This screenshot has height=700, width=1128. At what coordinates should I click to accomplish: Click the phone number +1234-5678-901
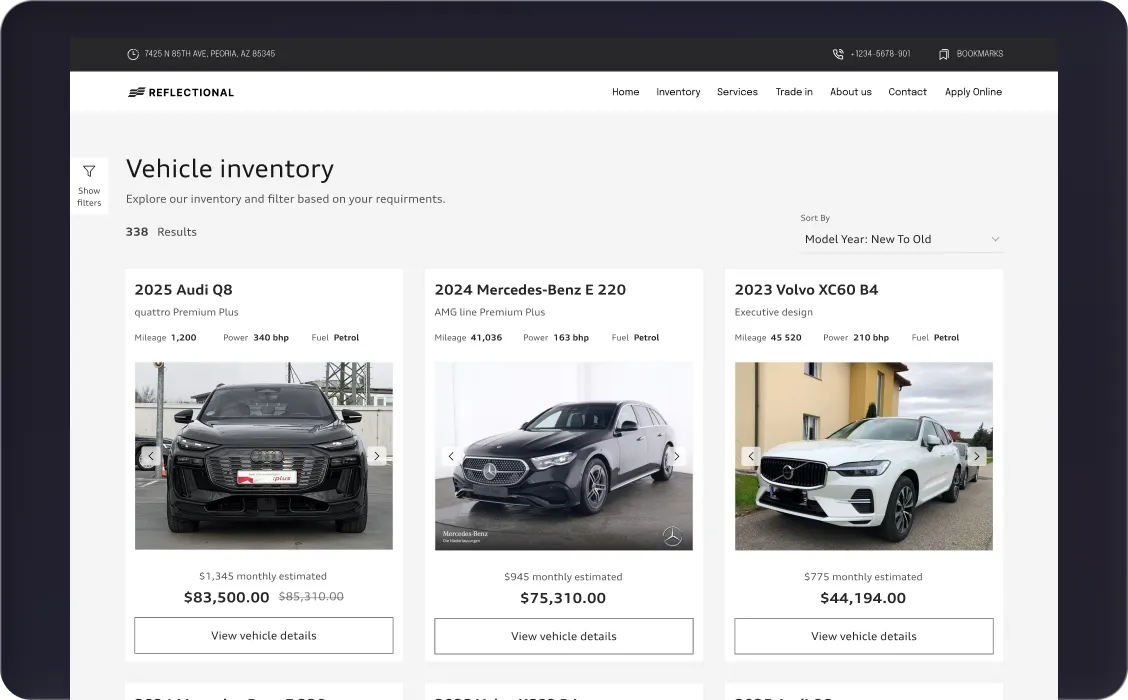(x=880, y=54)
